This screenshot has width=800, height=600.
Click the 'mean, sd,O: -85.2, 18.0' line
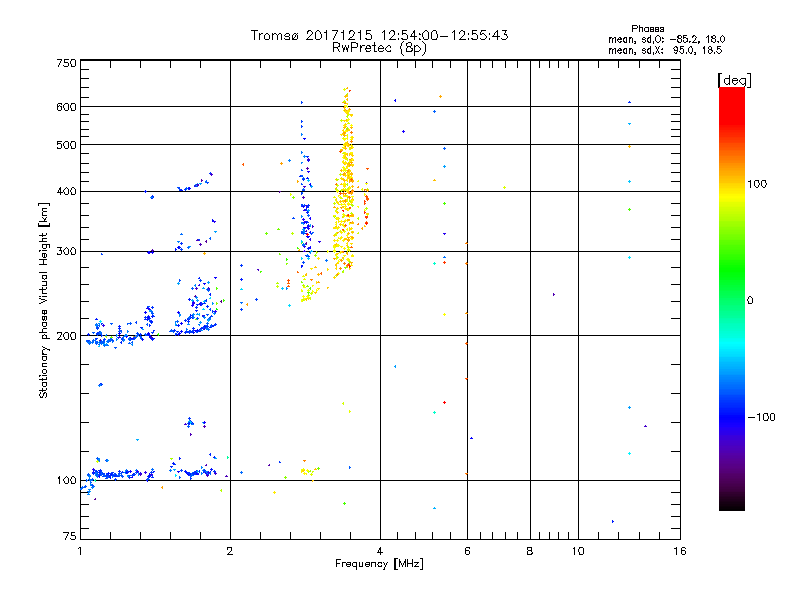666,39
